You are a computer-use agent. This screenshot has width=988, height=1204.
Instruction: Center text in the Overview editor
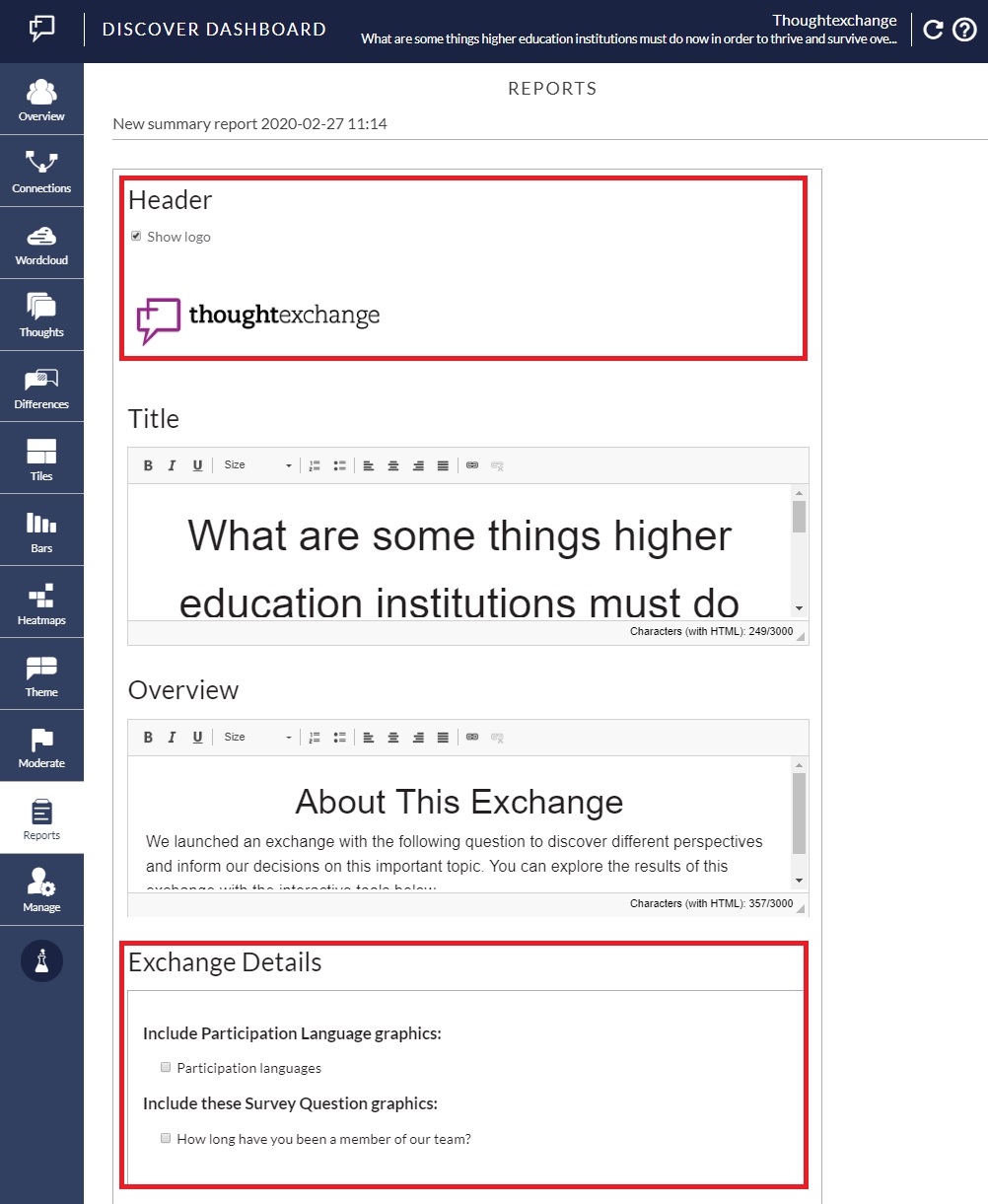point(393,738)
